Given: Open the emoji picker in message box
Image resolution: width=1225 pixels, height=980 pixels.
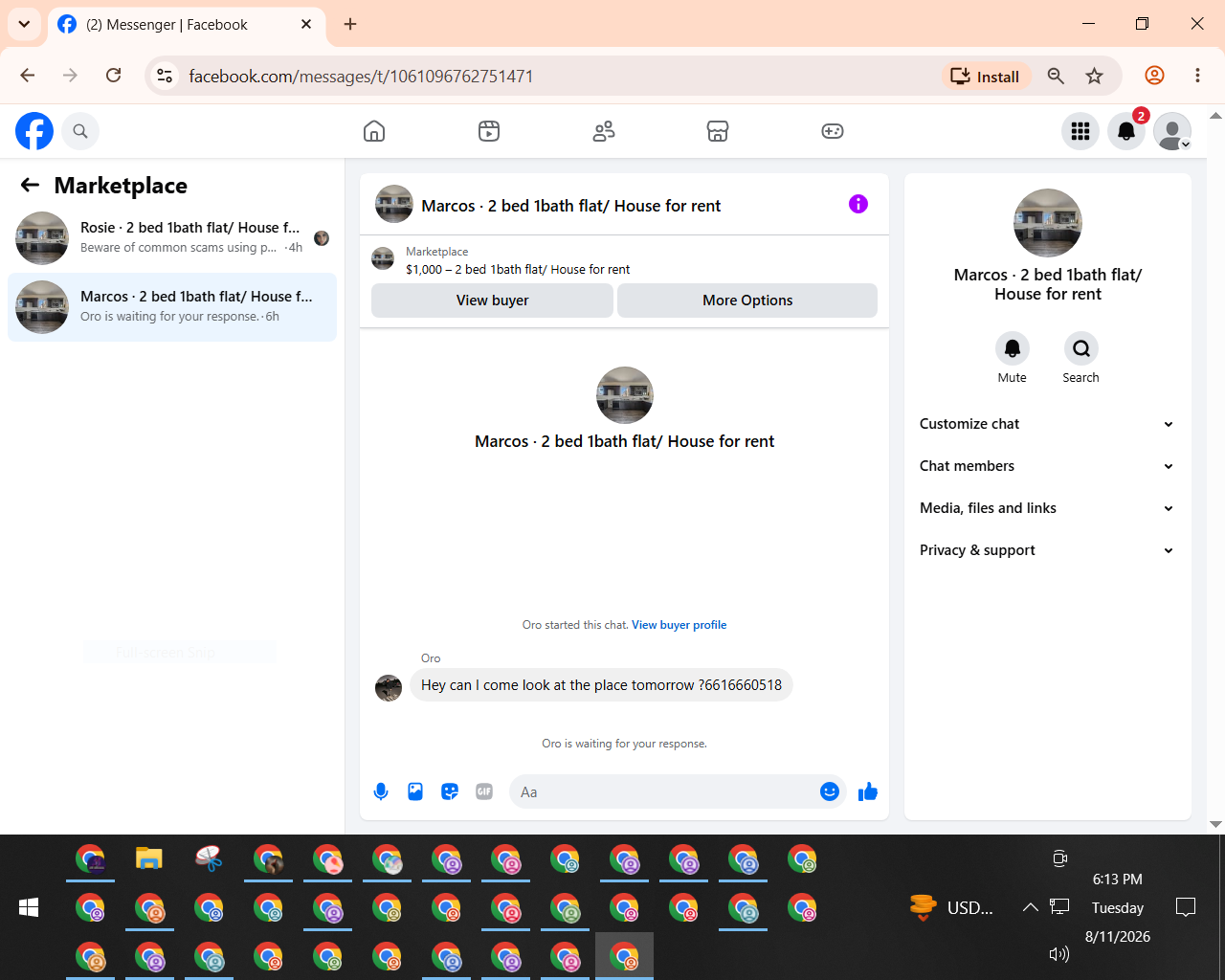Looking at the screenshot, I should pyautogui.click(x=830, y=791).
